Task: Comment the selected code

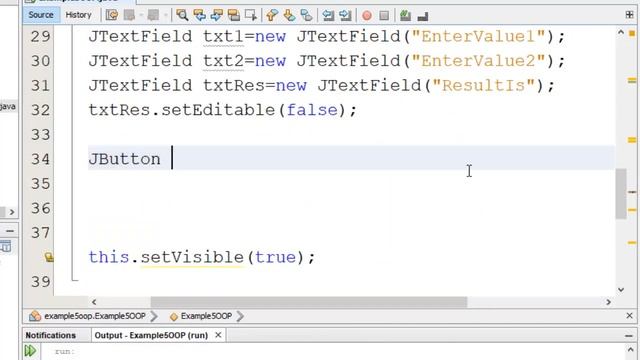Action: pyautogui.click(x=405, y=16)
